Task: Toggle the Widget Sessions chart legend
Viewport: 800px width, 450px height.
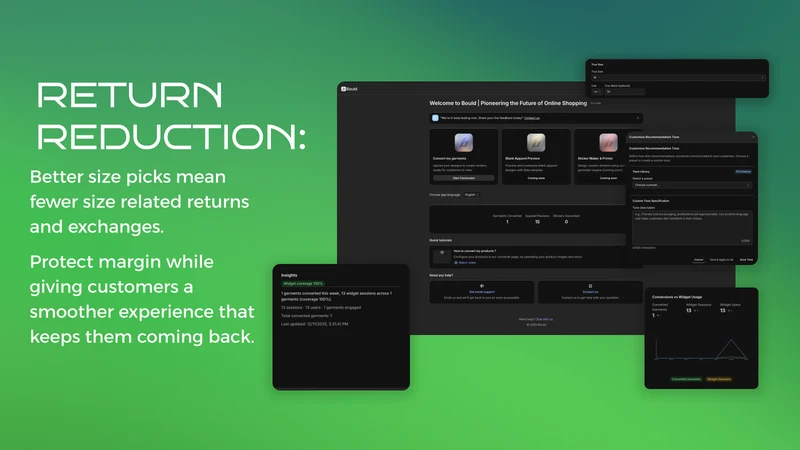Action: pyautogui.click(x=719, y=379)
